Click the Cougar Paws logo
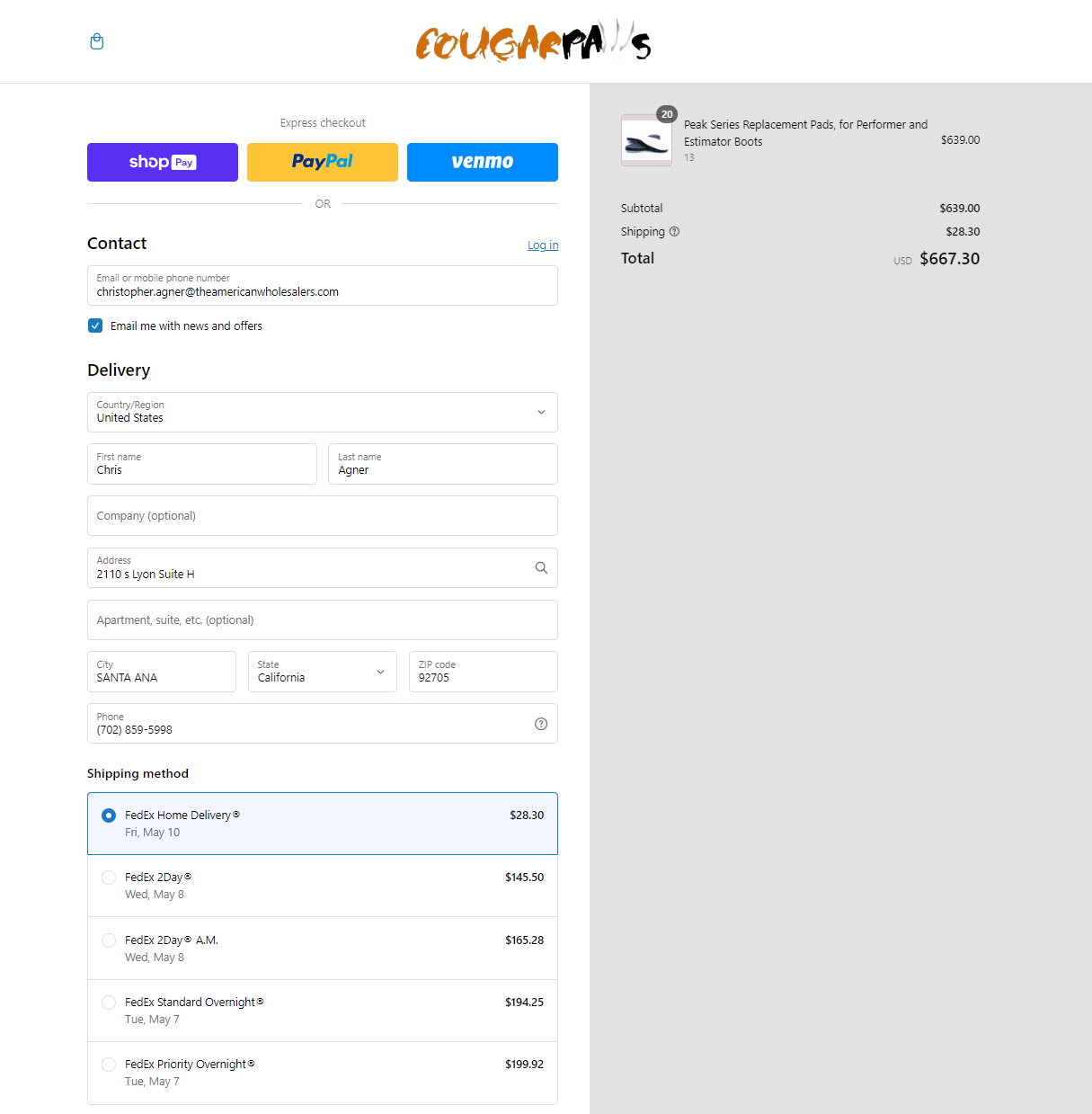The image size is (1092, 1114). pos(533,41)
